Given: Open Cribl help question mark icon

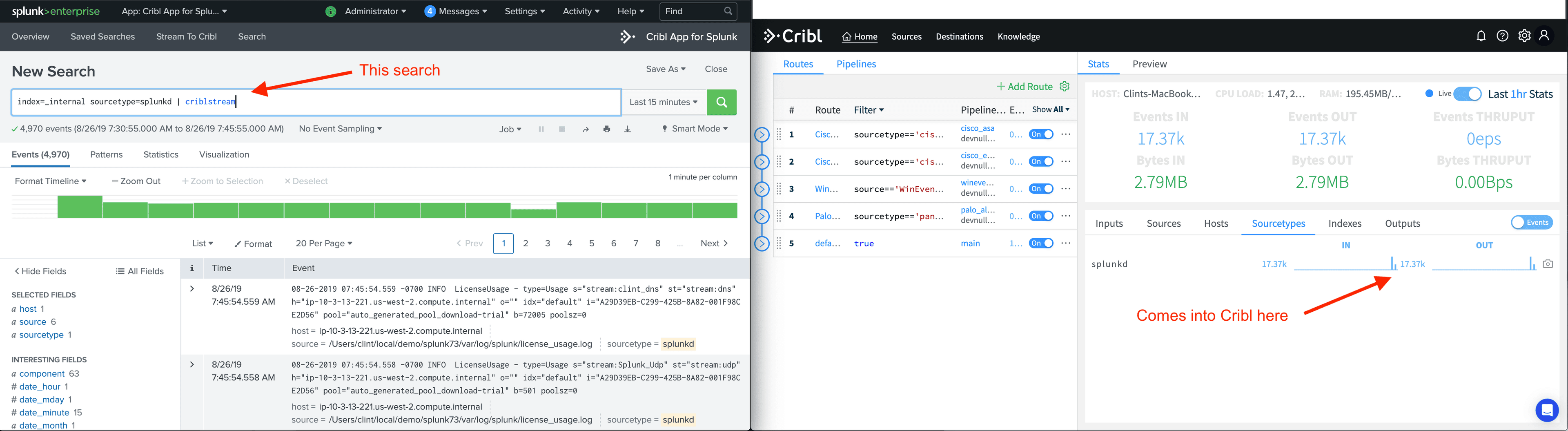Looking at the screenshot, I should (1502, 36).
